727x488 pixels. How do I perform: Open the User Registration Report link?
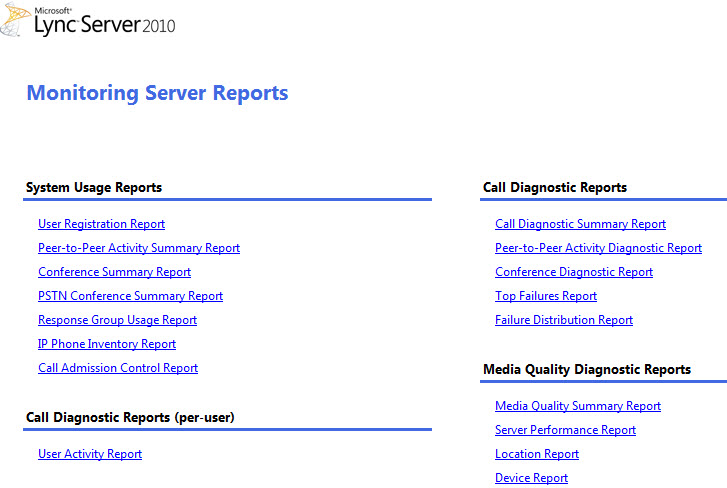pos(101,224)
